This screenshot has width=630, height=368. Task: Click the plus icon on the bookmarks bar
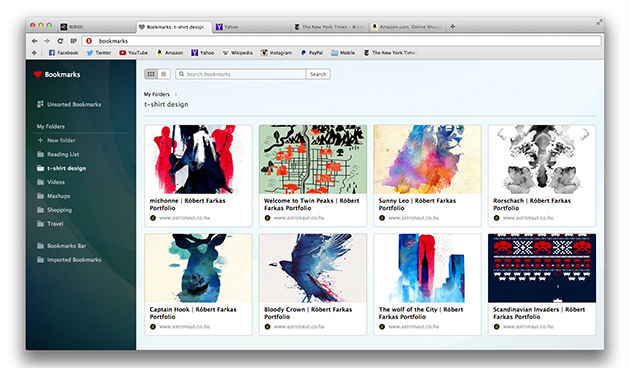[x=34, y=53]
